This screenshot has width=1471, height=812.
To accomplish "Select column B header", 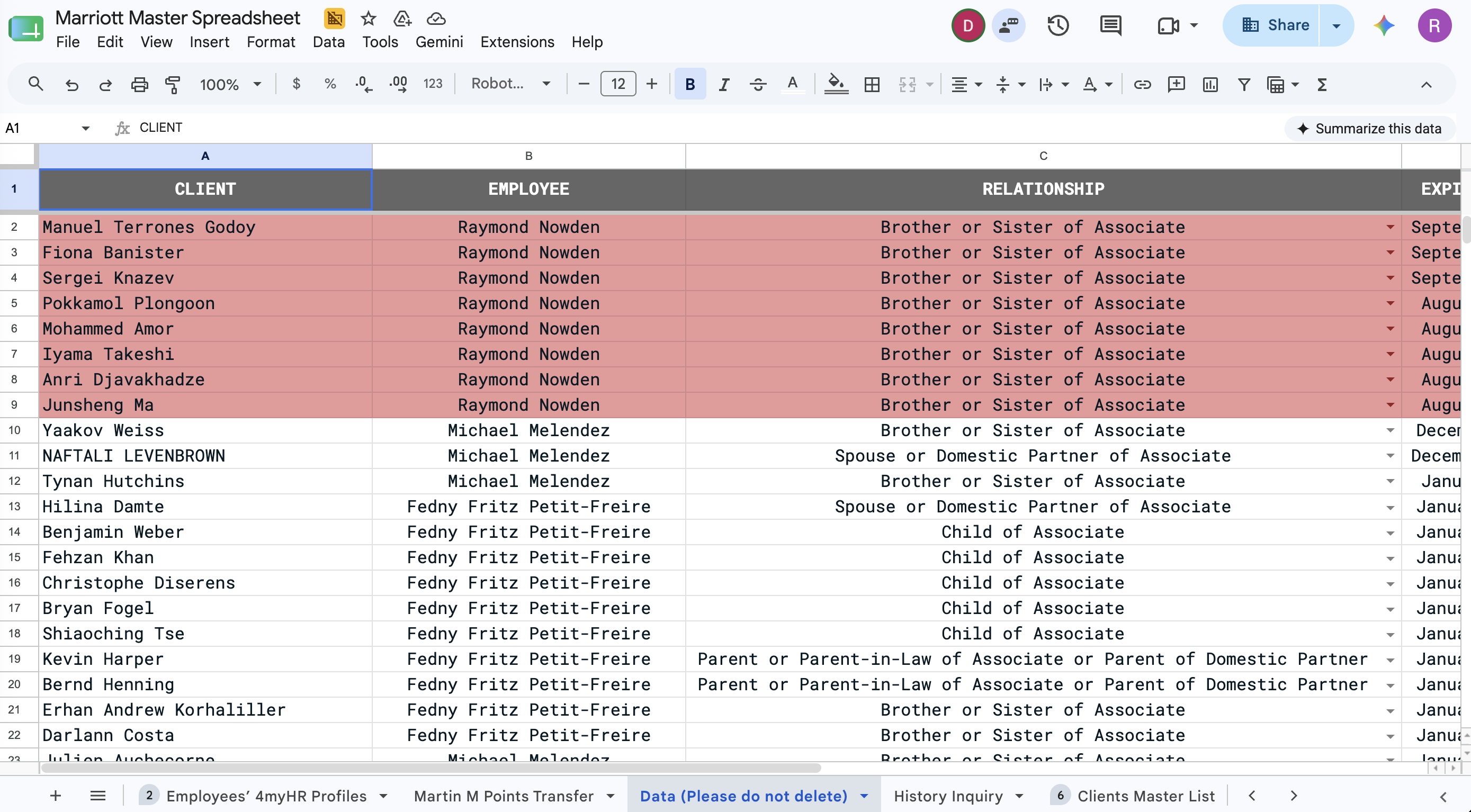I will [528, 156].
